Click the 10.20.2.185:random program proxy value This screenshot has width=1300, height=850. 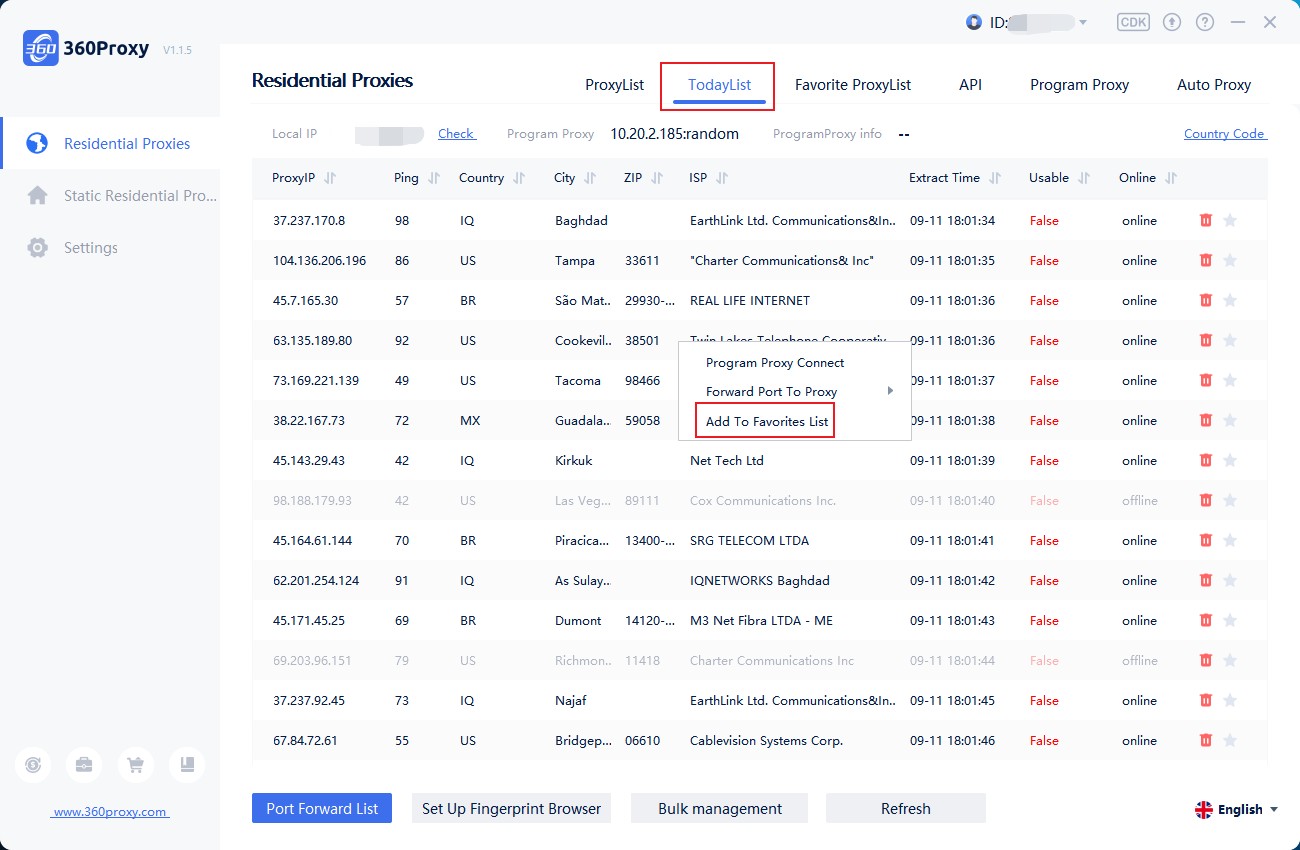[675, 134]
